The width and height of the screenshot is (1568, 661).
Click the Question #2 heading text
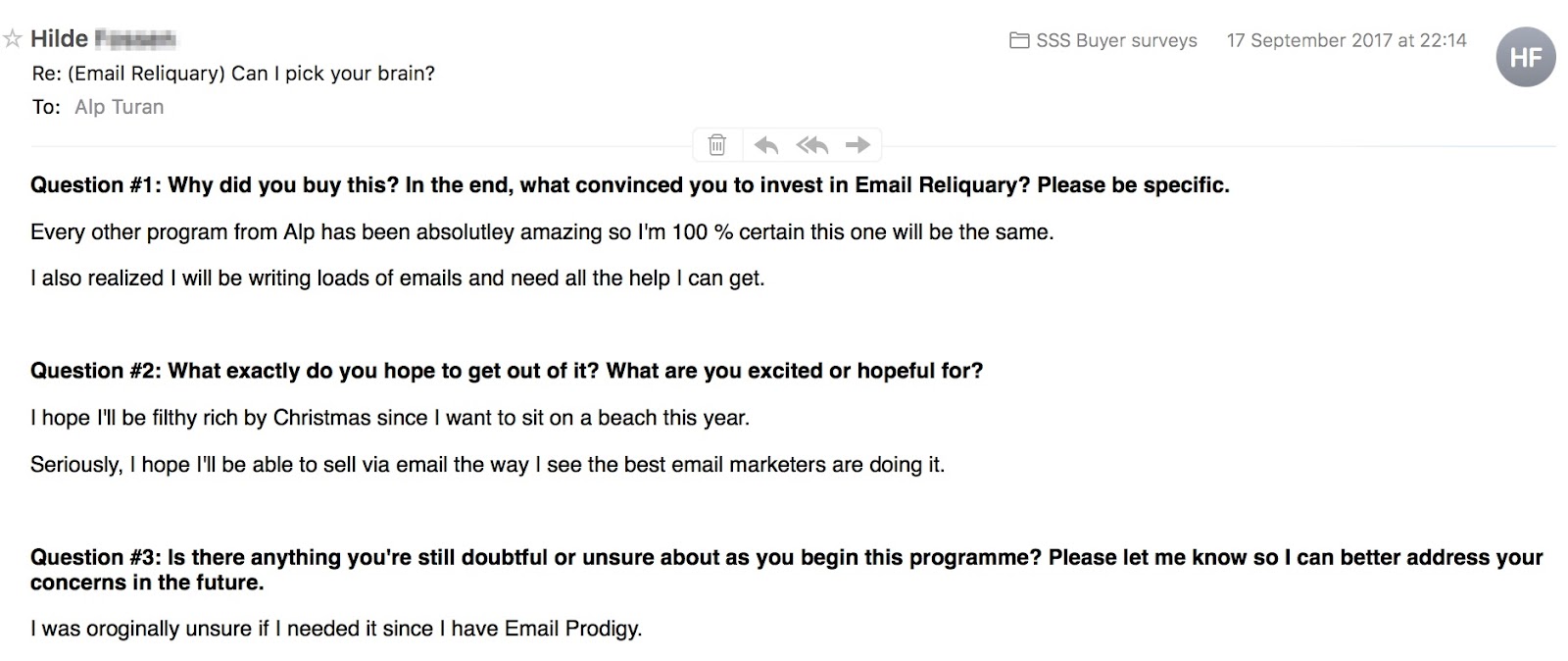507,371
